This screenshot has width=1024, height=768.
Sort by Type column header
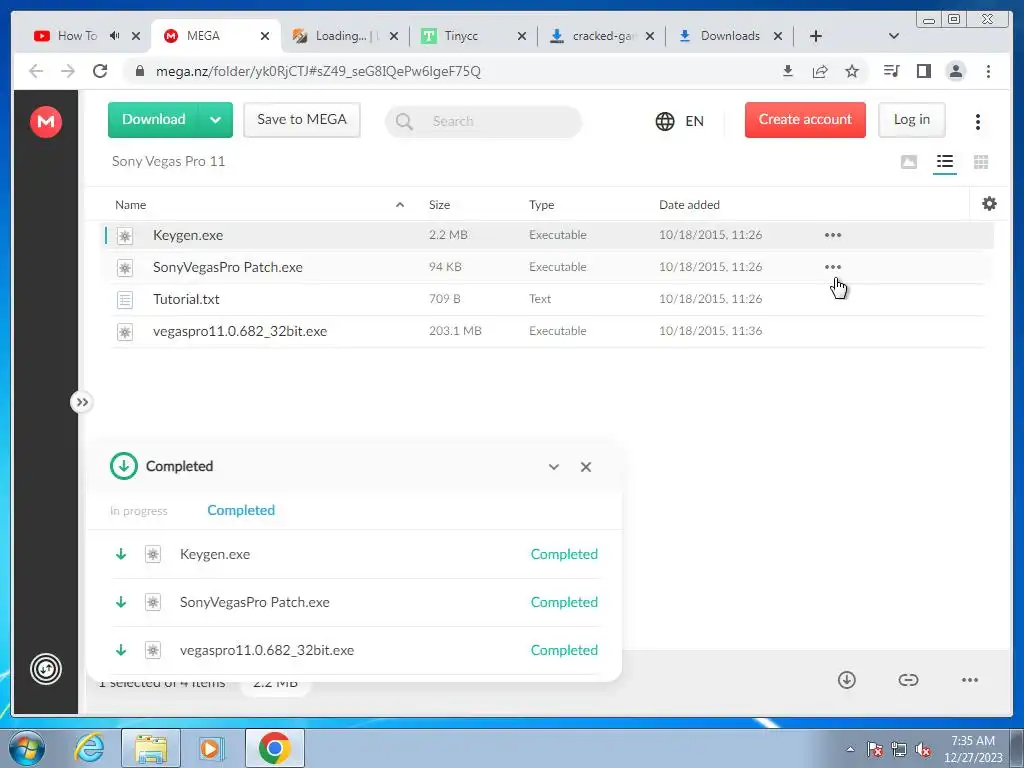pos(541,205)
